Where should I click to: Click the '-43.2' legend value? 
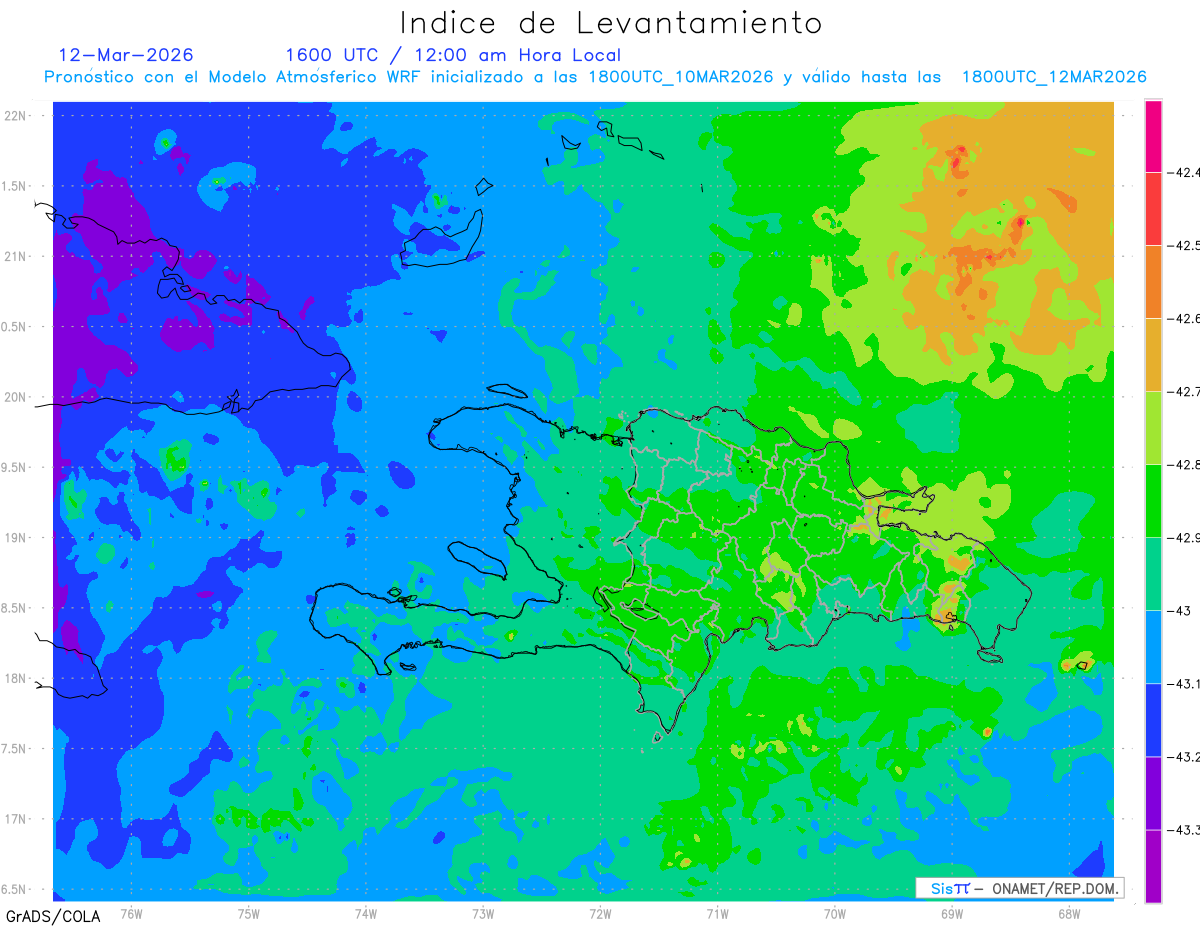click(x=1184, y=756)
